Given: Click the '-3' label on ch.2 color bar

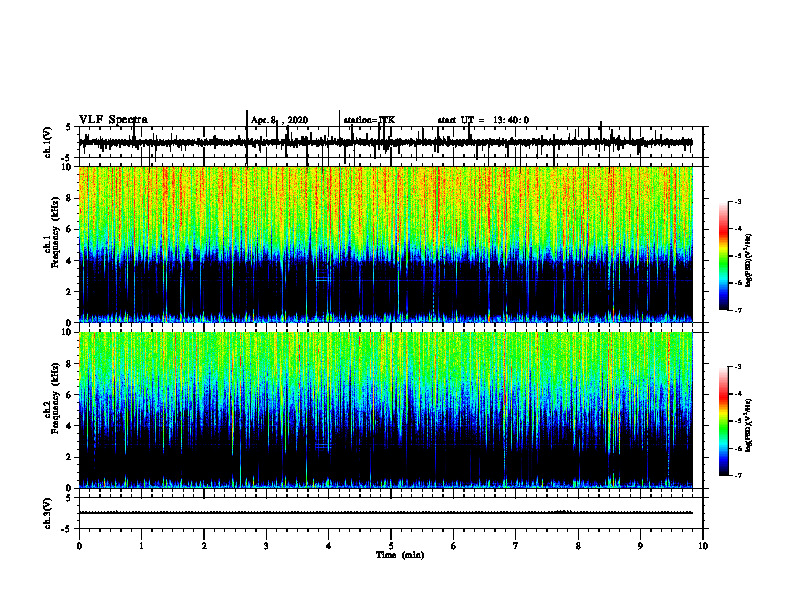Looking at the screenshot, I should click(738, 367).
